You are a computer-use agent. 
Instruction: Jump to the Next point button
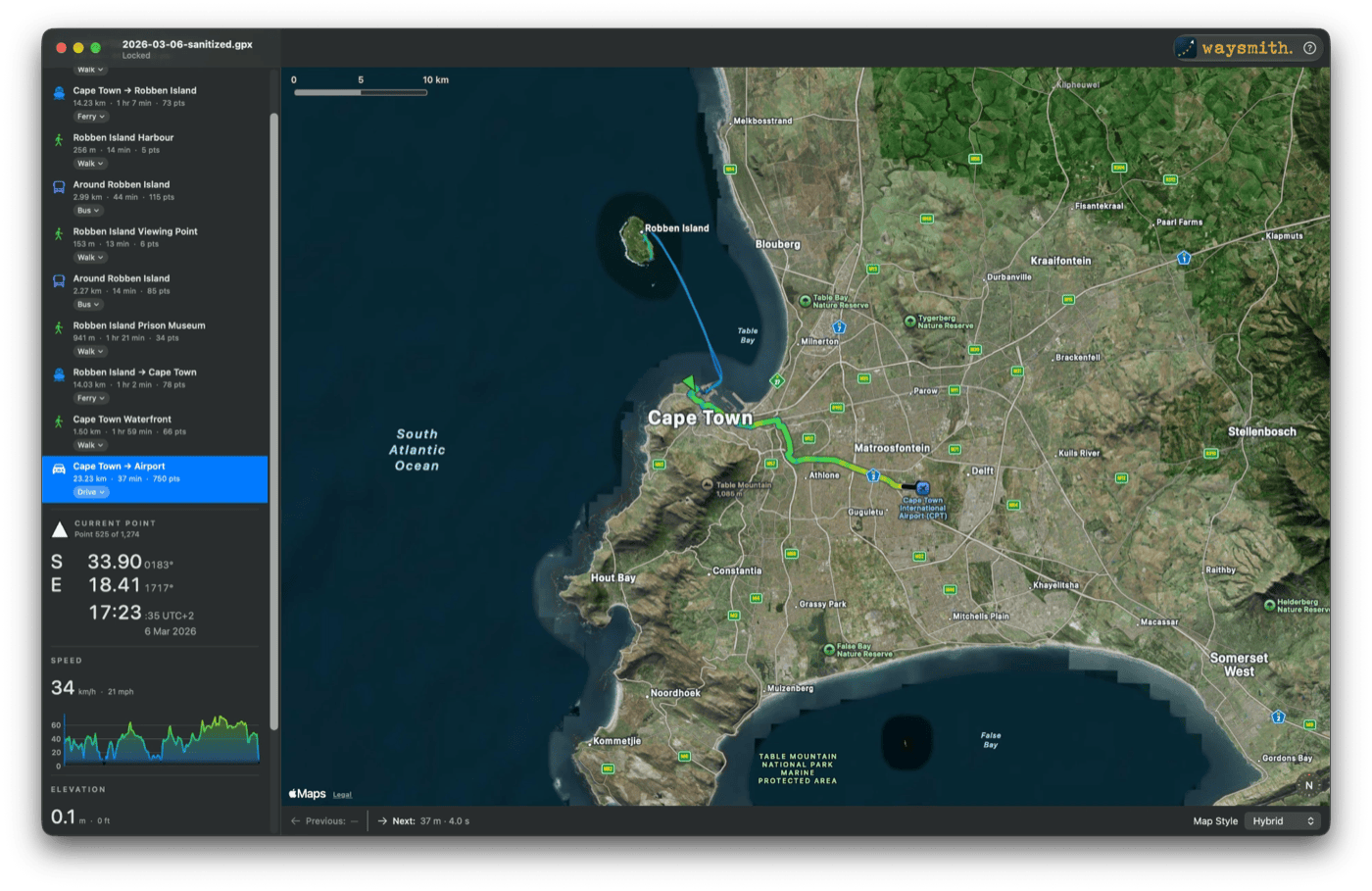pyautogui.click(x=423, y=821)
